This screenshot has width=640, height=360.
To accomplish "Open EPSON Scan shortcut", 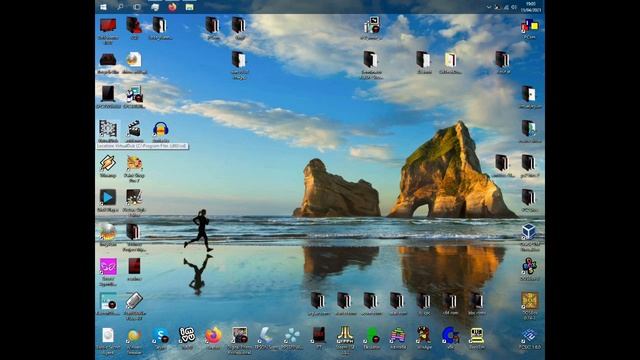I will pyautogui.click(x=266, y=336).
